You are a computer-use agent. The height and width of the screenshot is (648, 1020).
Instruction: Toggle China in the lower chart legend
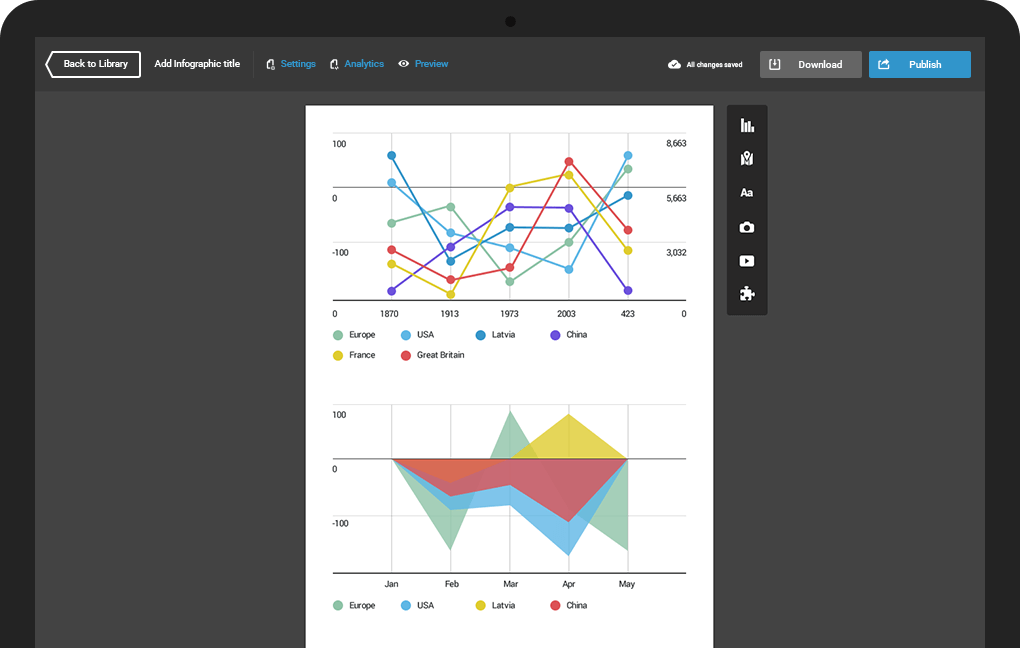point(568,605)
